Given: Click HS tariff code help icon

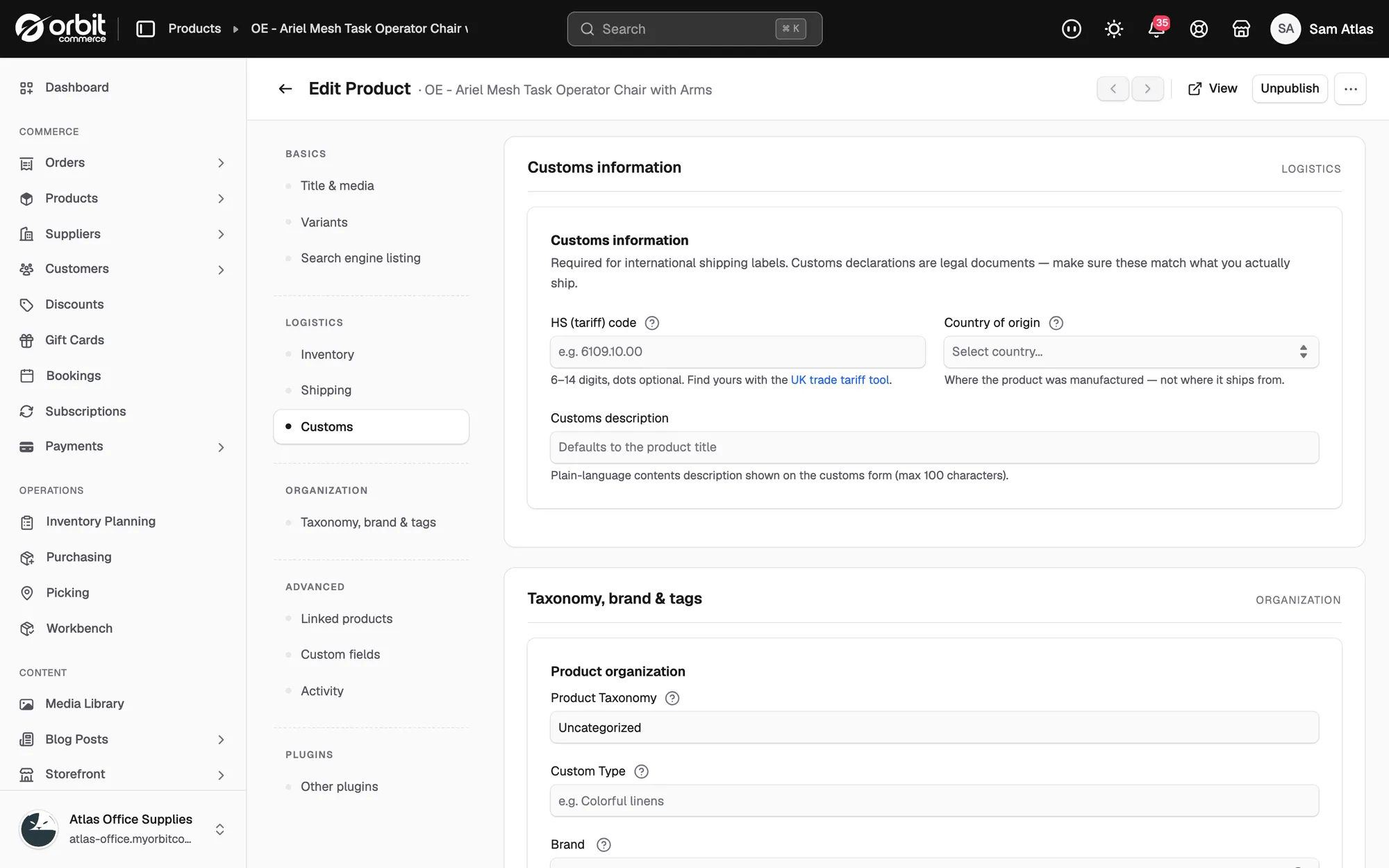Looking at the screenshot, I should [x=651, y=323].
